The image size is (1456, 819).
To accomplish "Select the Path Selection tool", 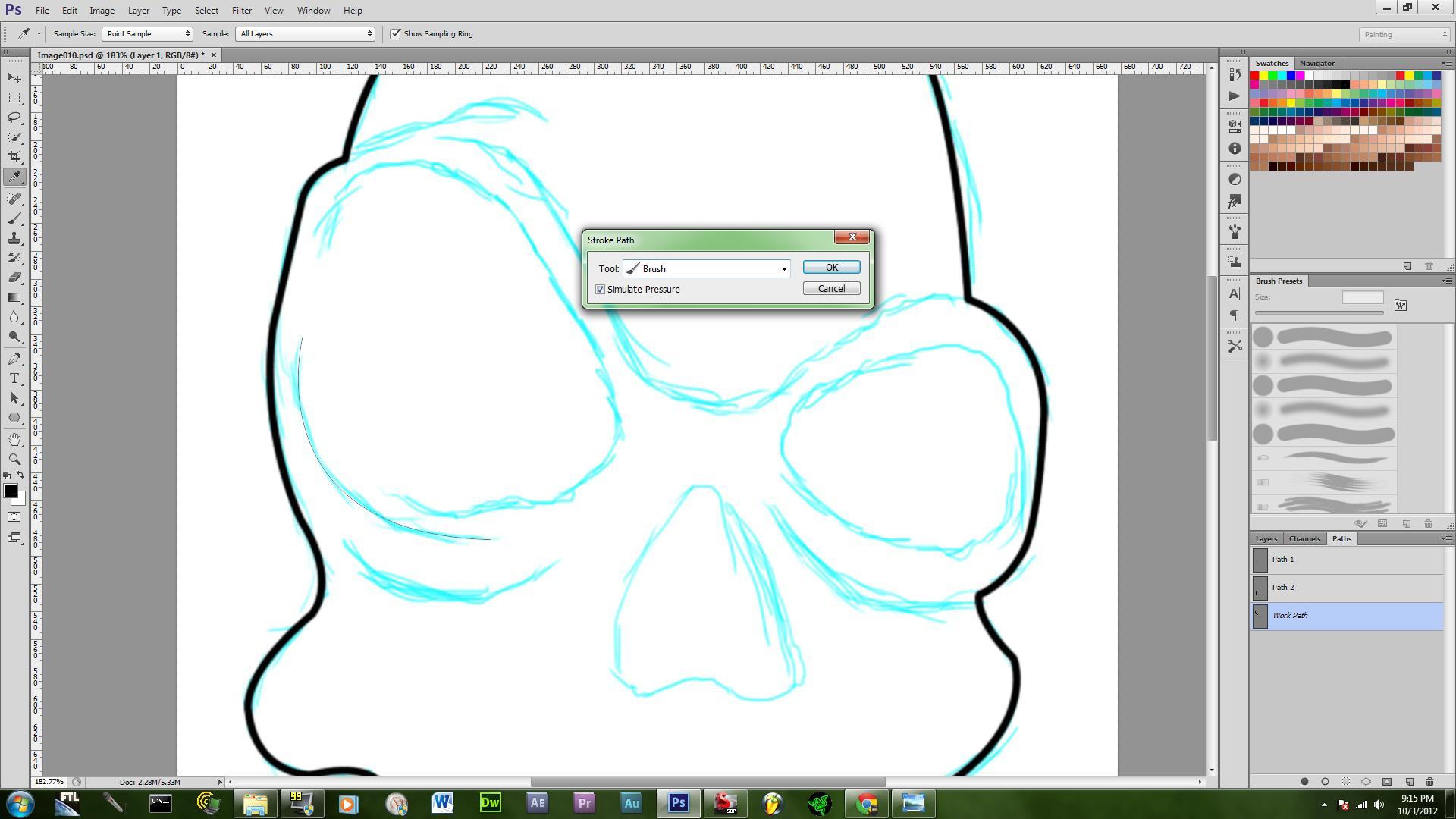I will [14, 398].
